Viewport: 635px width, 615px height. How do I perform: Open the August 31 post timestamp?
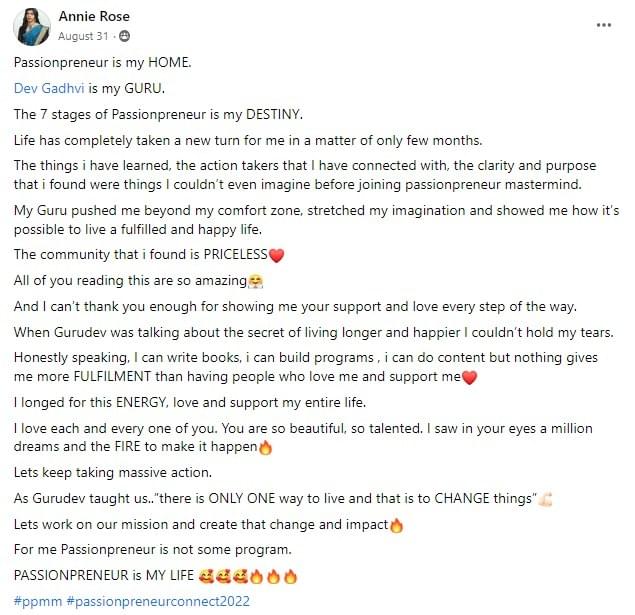(x=83, y=36)
